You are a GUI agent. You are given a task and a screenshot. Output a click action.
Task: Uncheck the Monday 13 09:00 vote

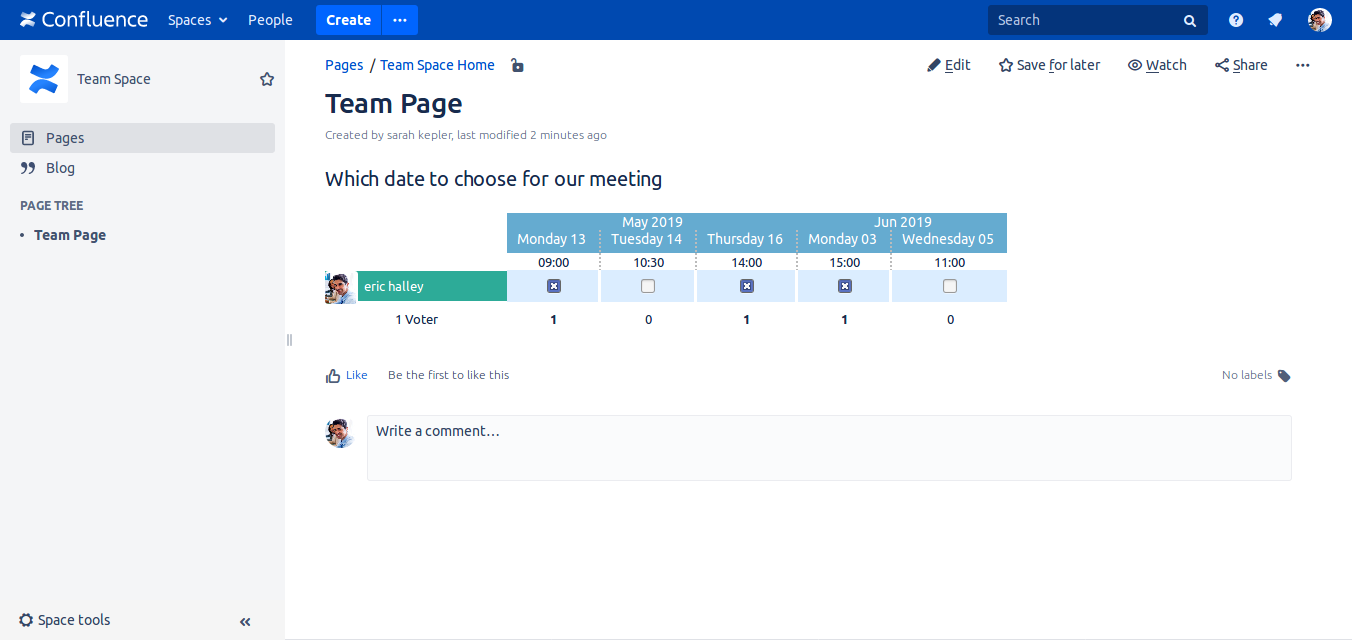[x=554, y=286]
